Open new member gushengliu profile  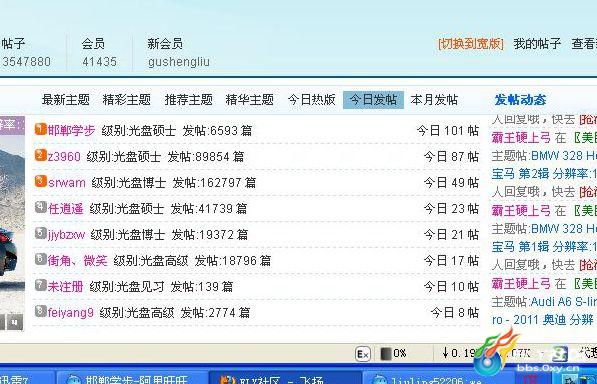[x=179, y=62]
